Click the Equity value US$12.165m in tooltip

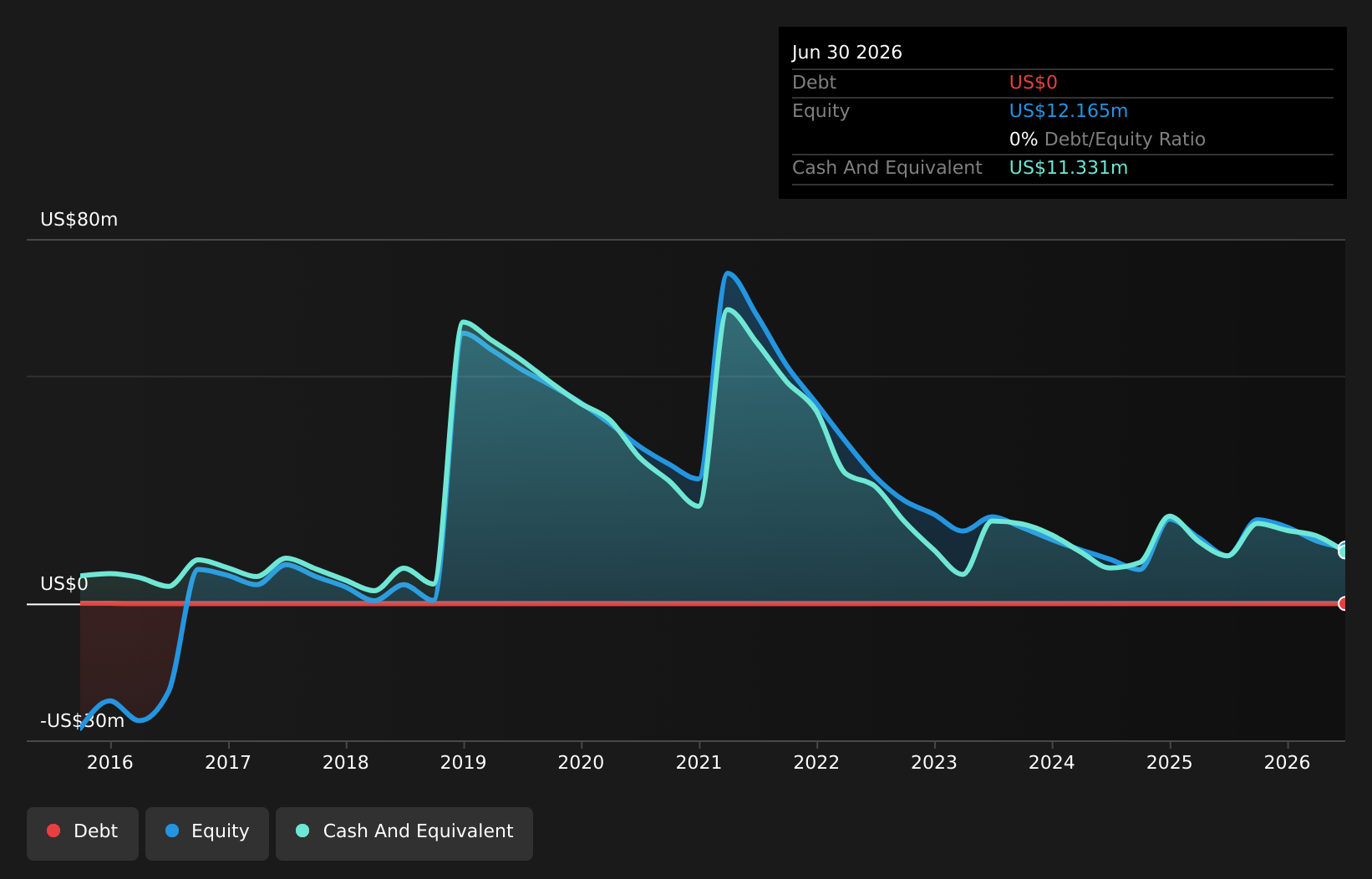1069,111
